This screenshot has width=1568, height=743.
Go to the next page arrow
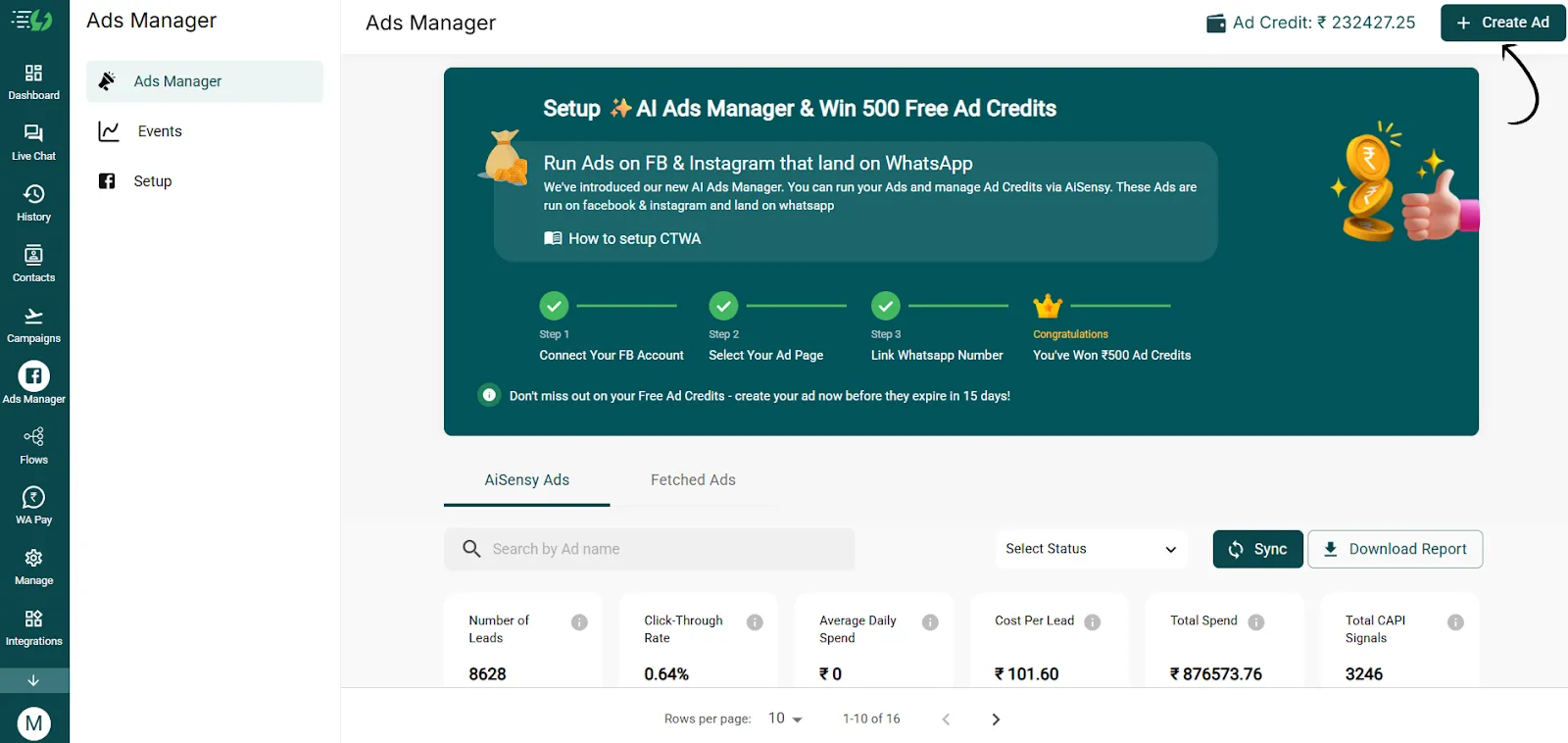click(x=996, y=719)
